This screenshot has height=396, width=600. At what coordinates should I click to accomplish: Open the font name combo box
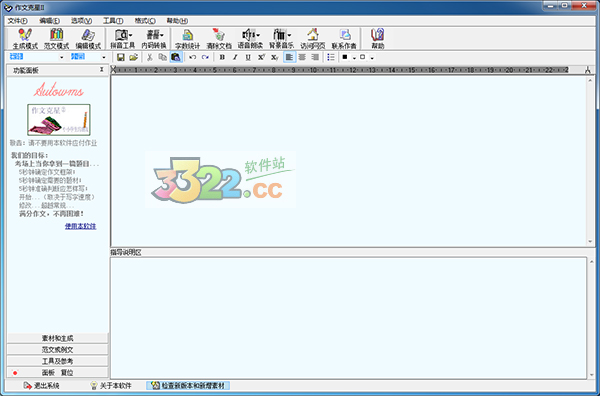point(36,57)
